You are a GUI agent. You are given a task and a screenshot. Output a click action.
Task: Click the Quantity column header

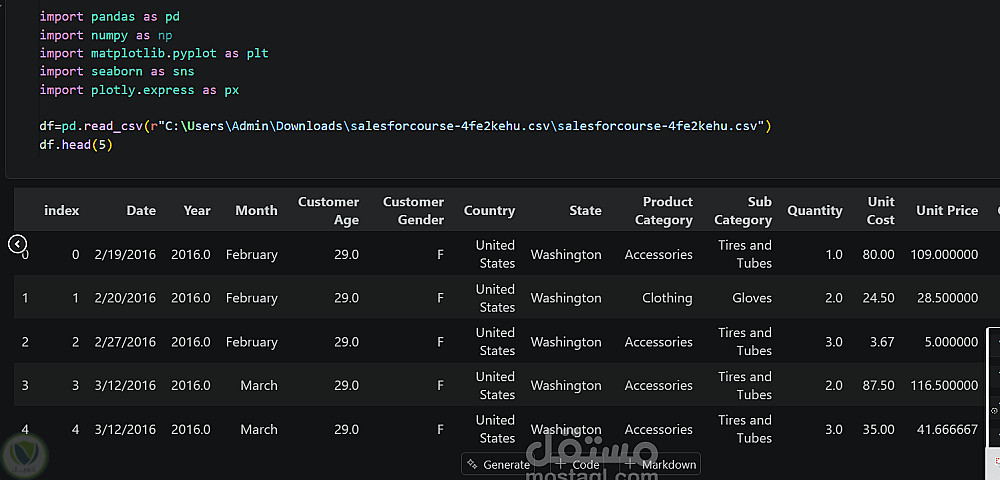814,210
